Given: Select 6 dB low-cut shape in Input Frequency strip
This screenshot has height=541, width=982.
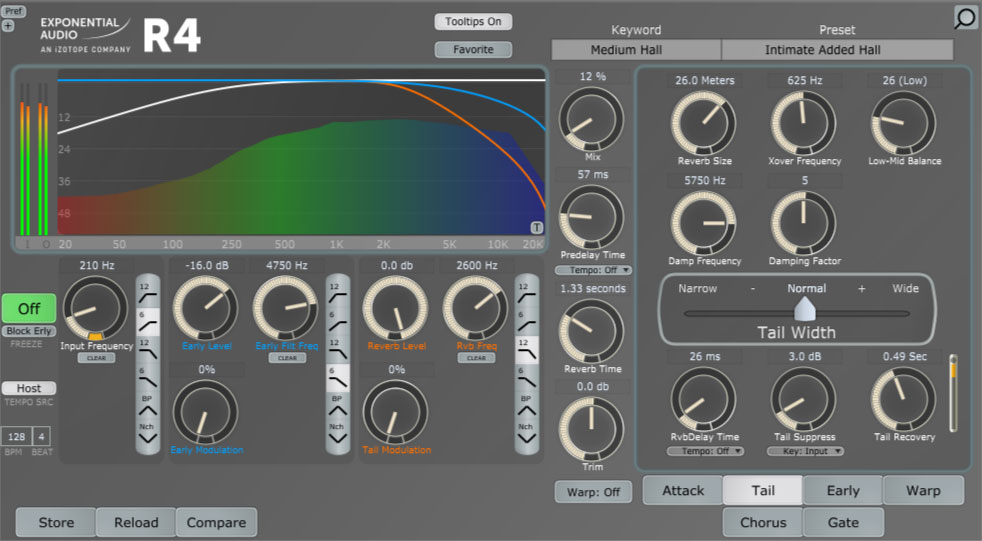Looking at the screenshot, I should click(x=148, y=322).
